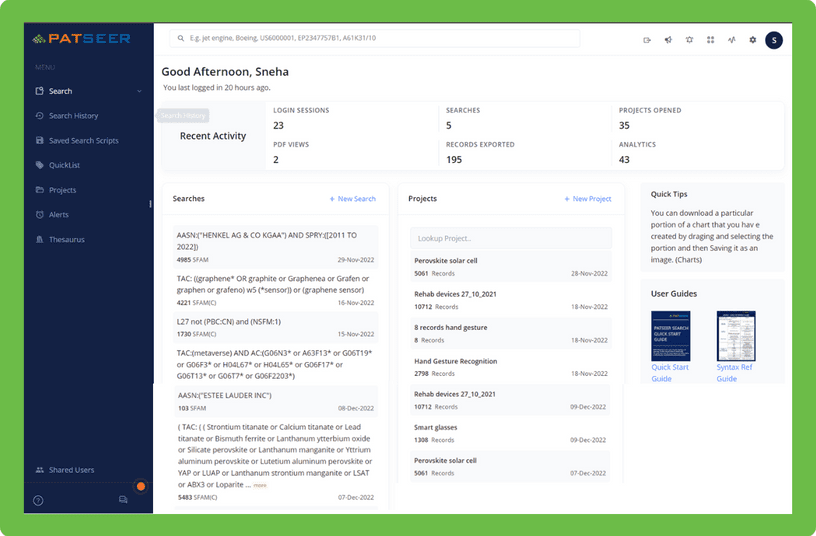
Task: Open announcements megaphone icon
Action: [668, 40]
